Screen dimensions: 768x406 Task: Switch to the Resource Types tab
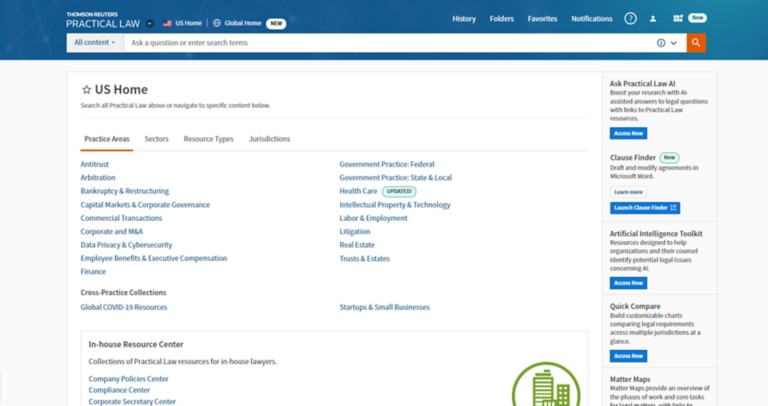(209, 139)
